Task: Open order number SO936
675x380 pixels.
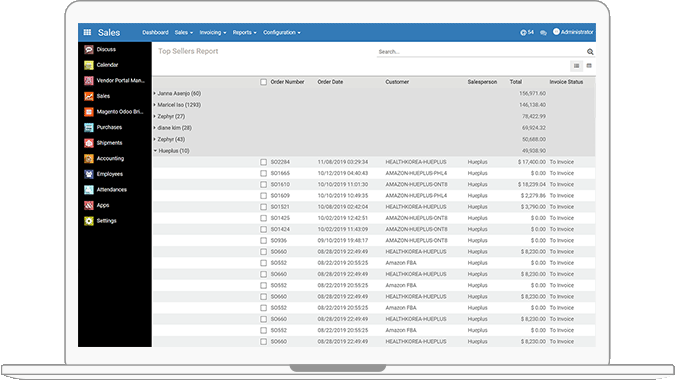Action: coord(279,241)
